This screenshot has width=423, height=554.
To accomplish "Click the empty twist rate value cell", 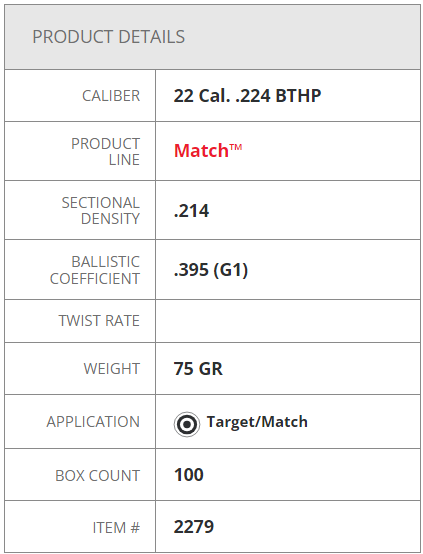I will pos(288,321).
